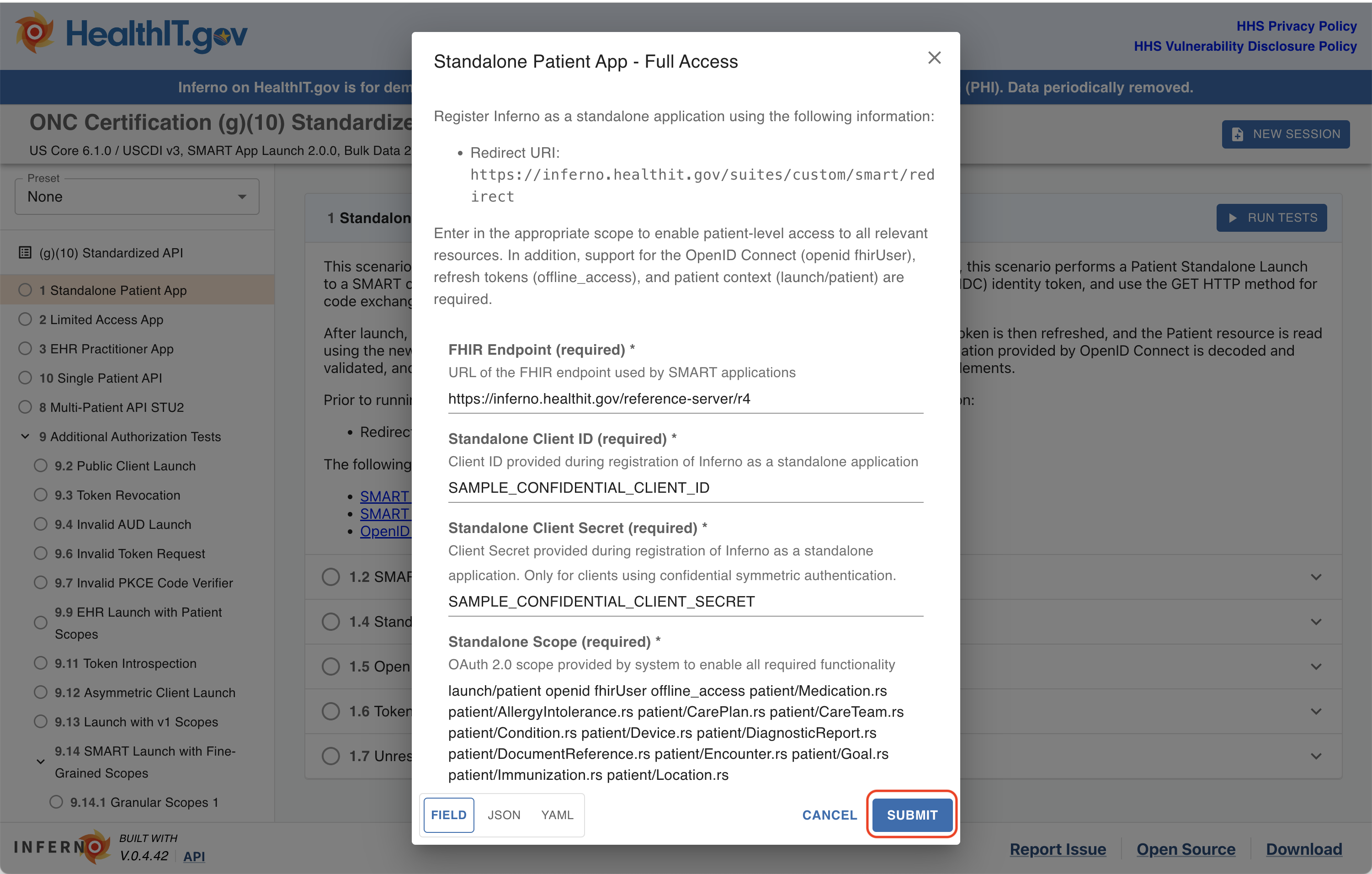Click the redirect URI text in dialog

[702, 186]
